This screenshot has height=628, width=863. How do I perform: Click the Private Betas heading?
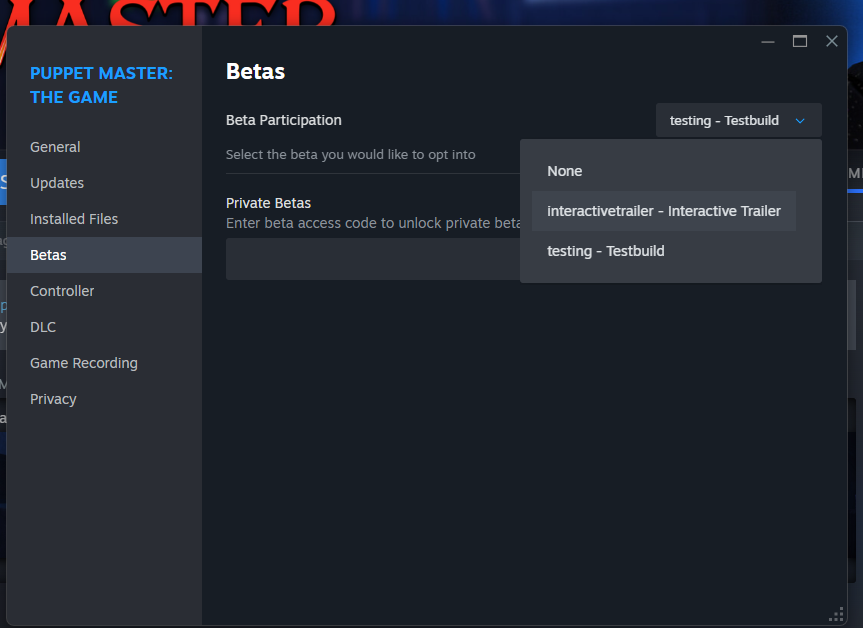coord(268,203)
